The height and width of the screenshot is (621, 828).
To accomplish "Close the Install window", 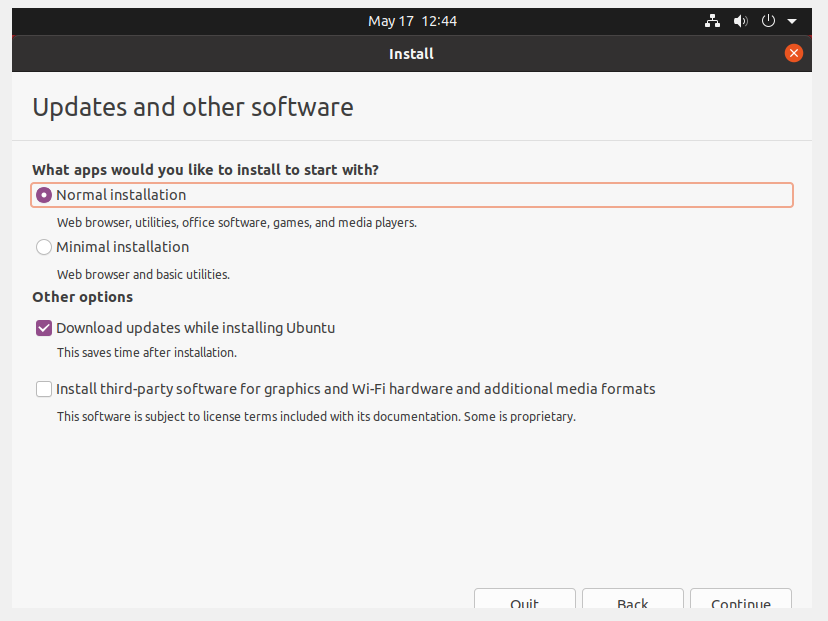I will (x=793, y=53).
